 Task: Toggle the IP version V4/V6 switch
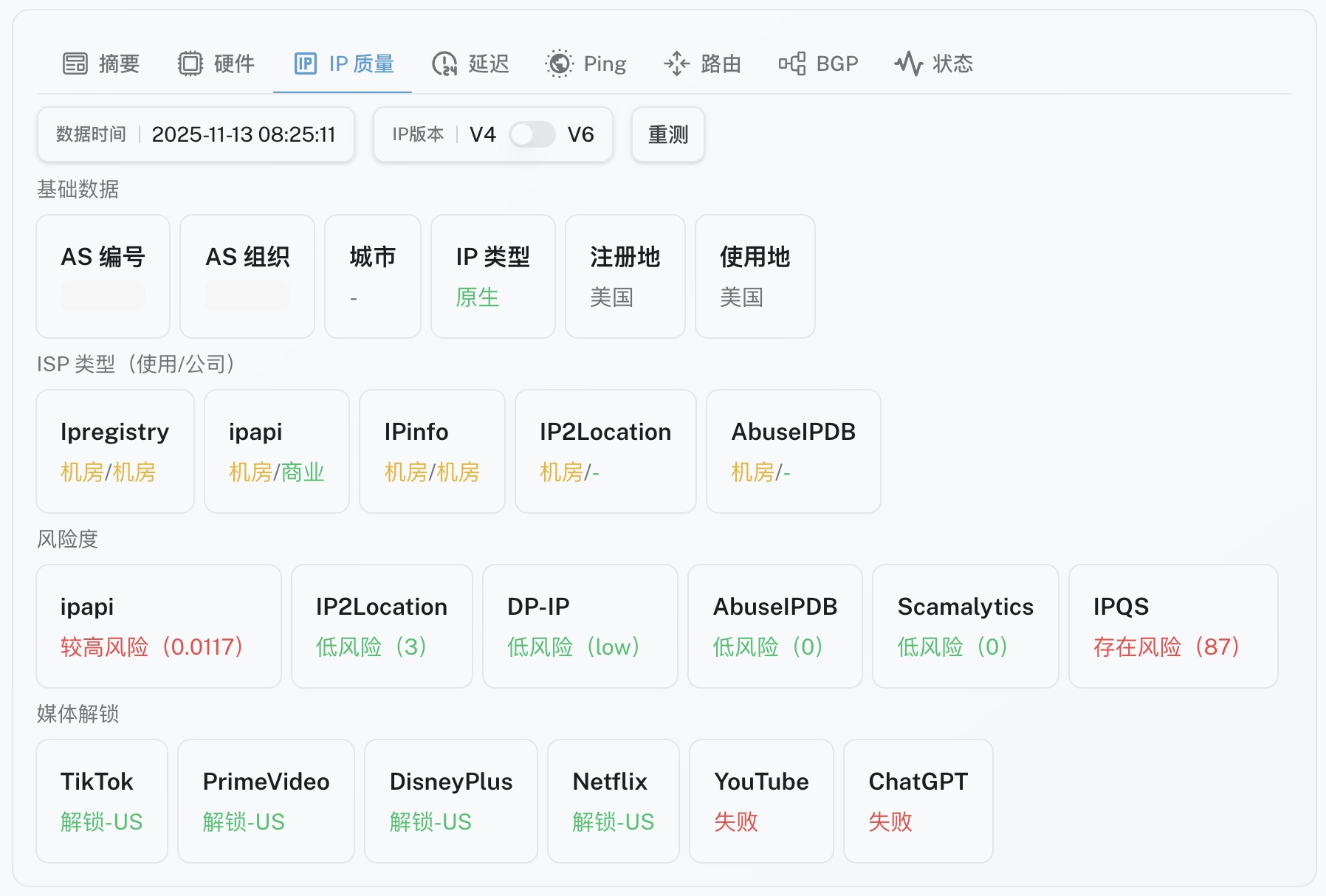pyautogui.click(x=532, y=134)
